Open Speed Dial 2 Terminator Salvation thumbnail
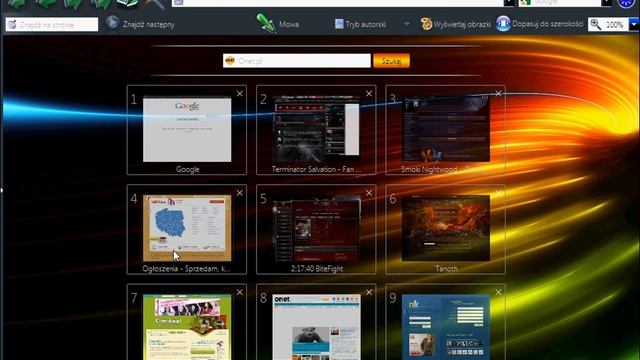 tap(316, 129)
